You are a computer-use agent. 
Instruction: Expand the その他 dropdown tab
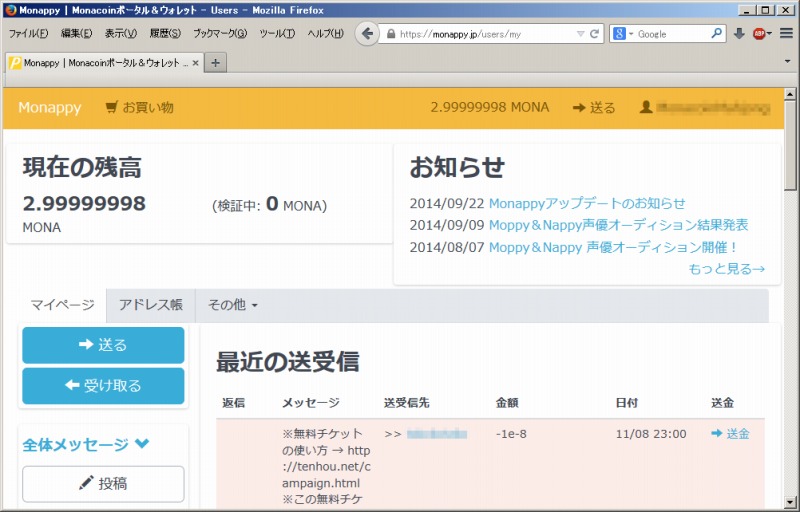(x=232, y=305)
